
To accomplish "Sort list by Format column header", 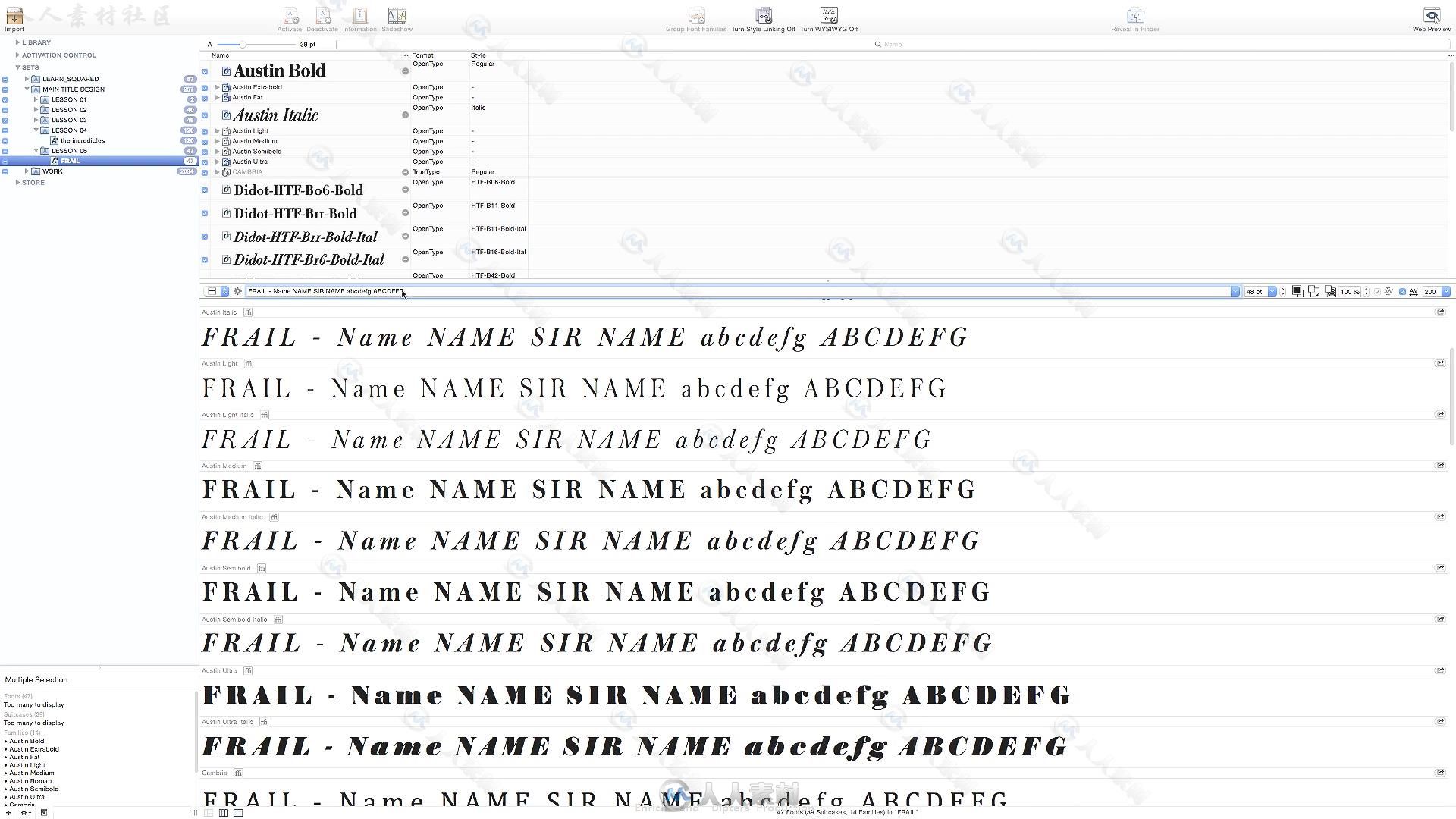I will [x=423, y=55].
